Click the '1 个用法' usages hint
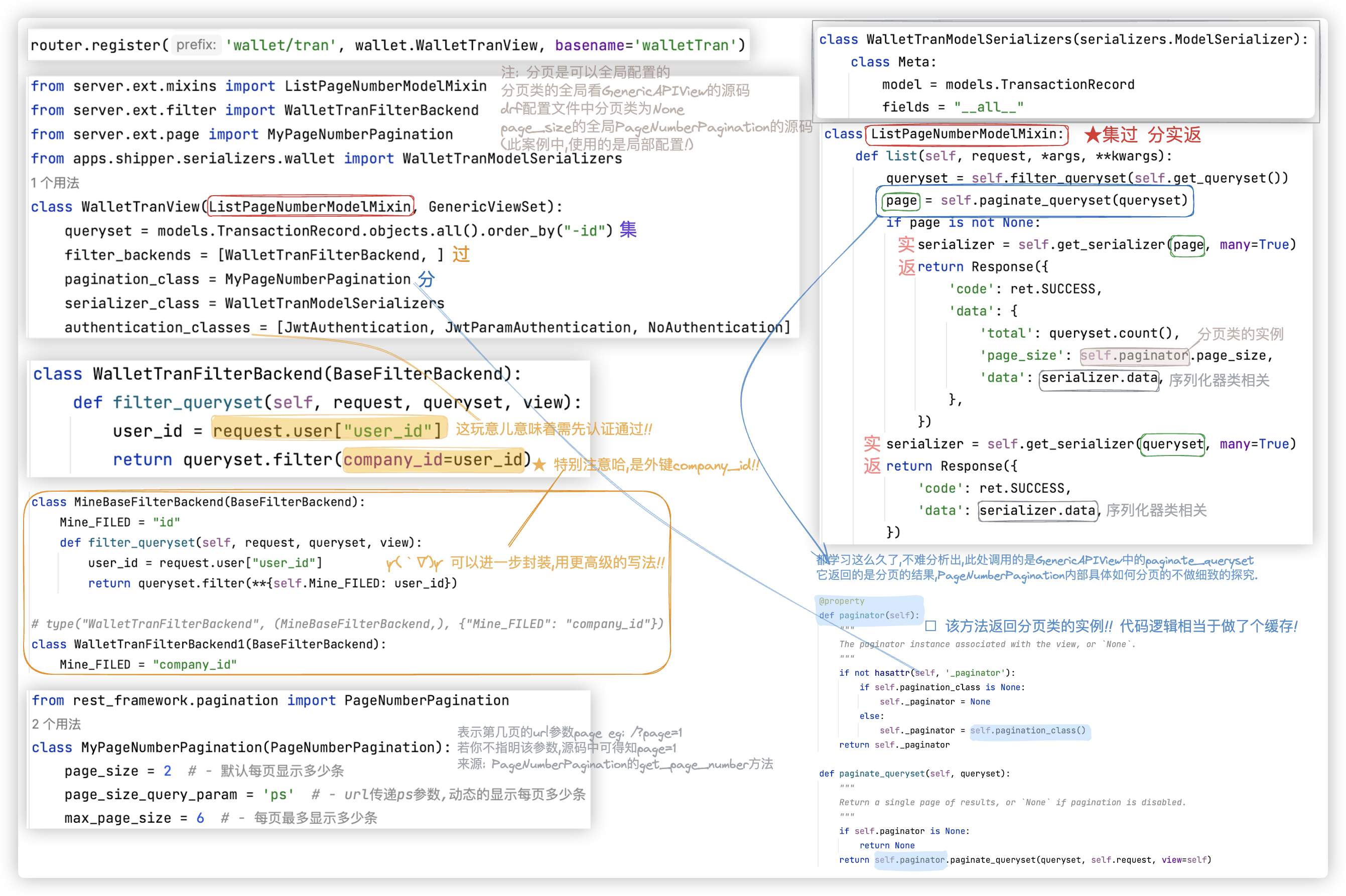The height and width of the screenshot is (896, 1346). point(55,183)
